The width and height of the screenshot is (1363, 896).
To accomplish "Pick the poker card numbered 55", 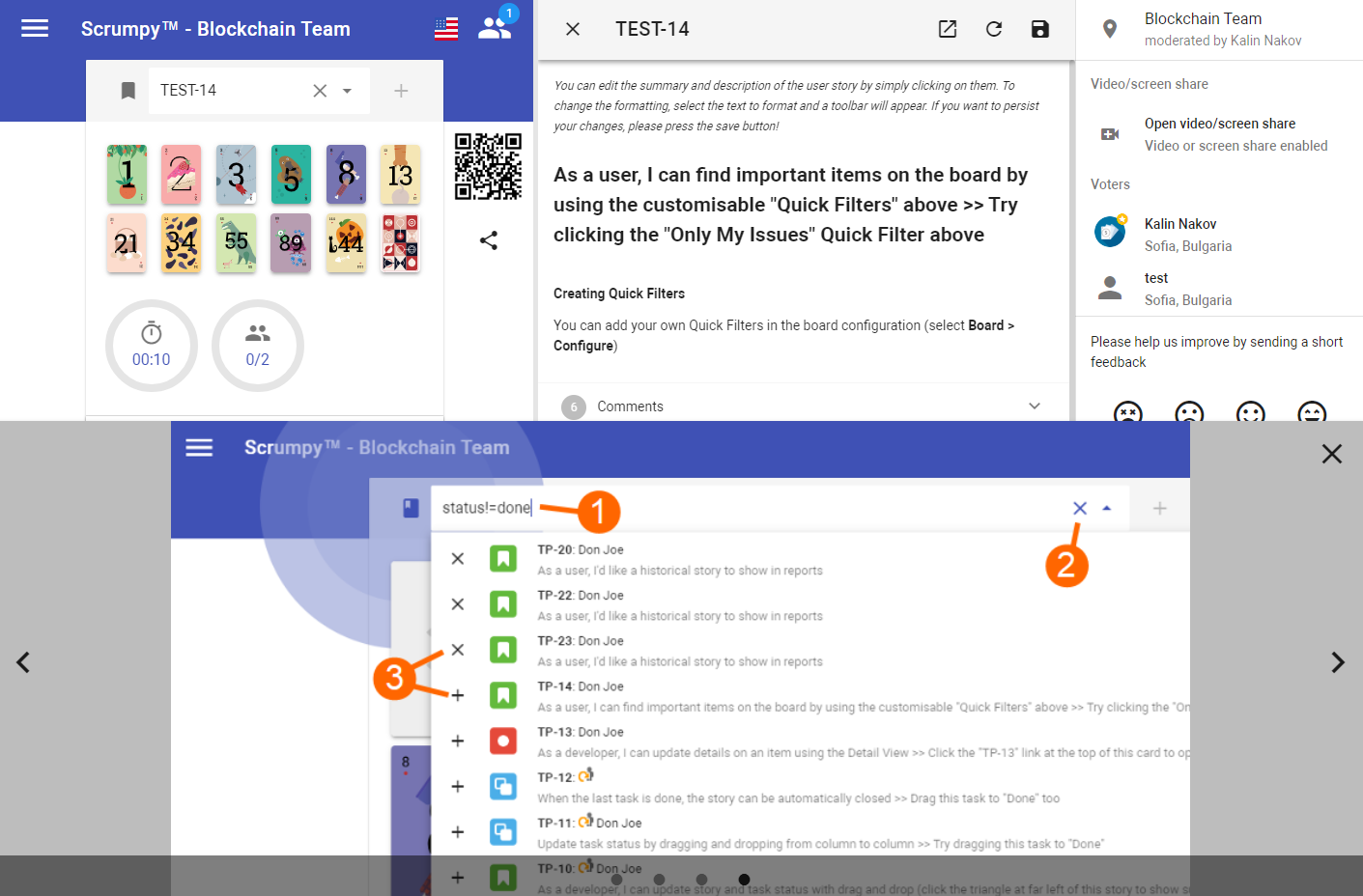I will (237, 243).
